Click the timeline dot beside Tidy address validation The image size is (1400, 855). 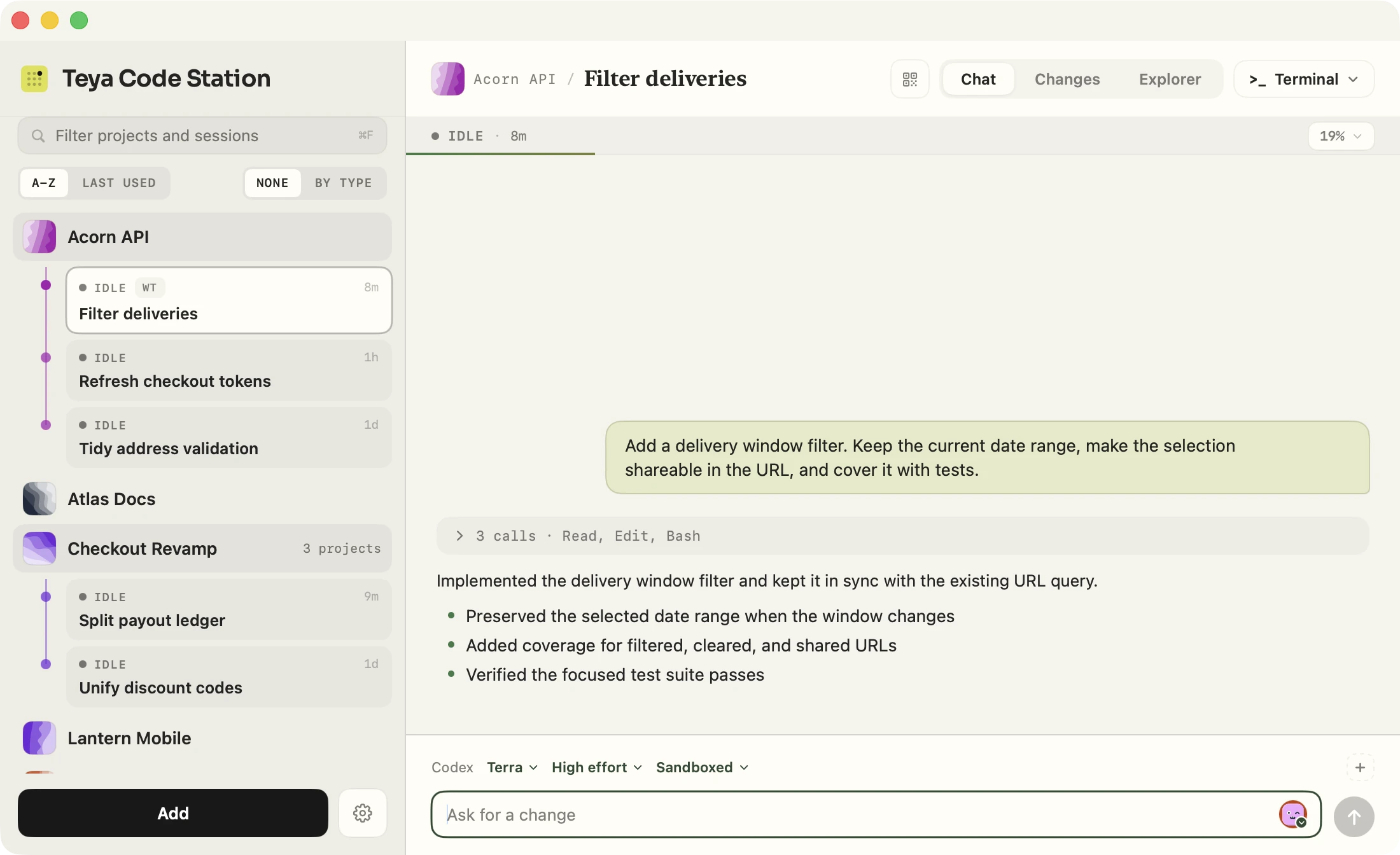coord(46,425)
